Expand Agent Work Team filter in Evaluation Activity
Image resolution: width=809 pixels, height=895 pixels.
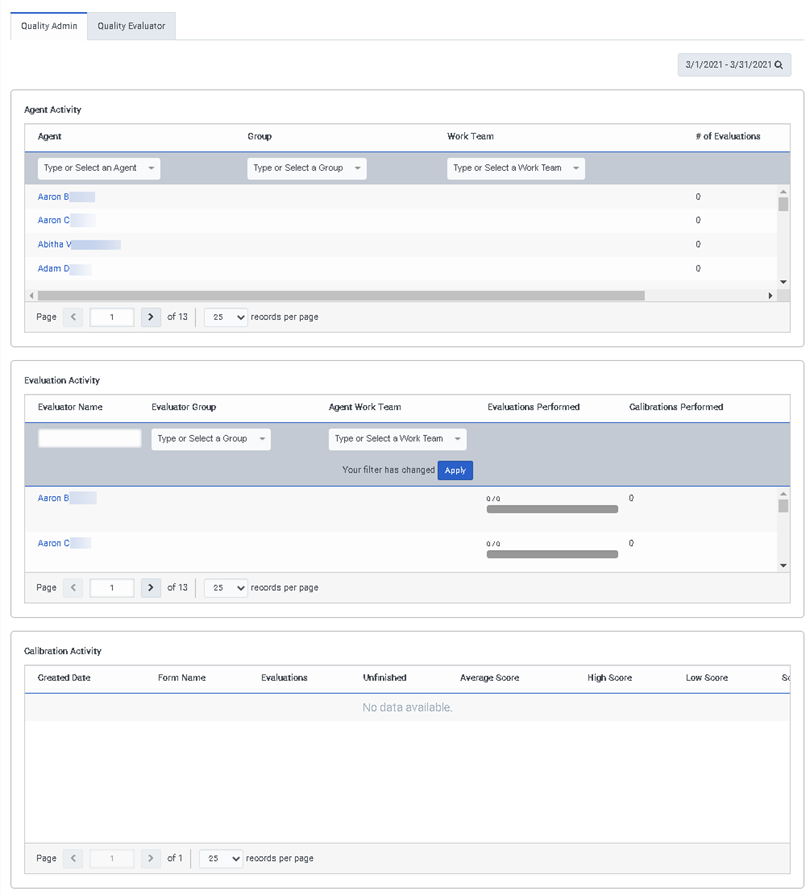tap(397, 439)
